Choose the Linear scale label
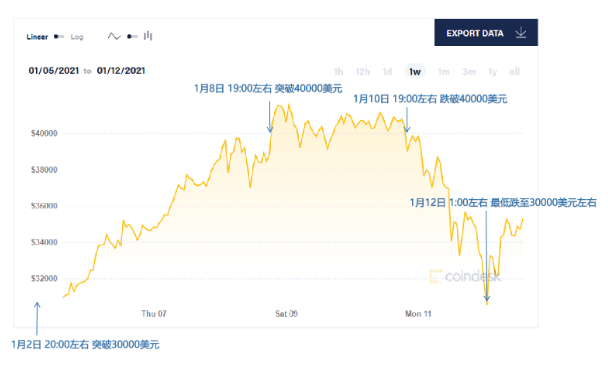608x365 pixels. point(37,36)
